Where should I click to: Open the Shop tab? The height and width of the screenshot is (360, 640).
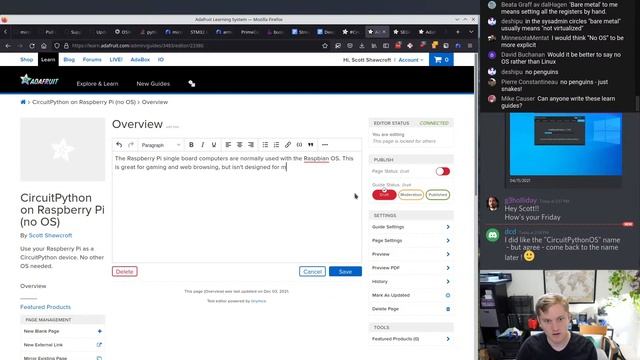(27, 60)
